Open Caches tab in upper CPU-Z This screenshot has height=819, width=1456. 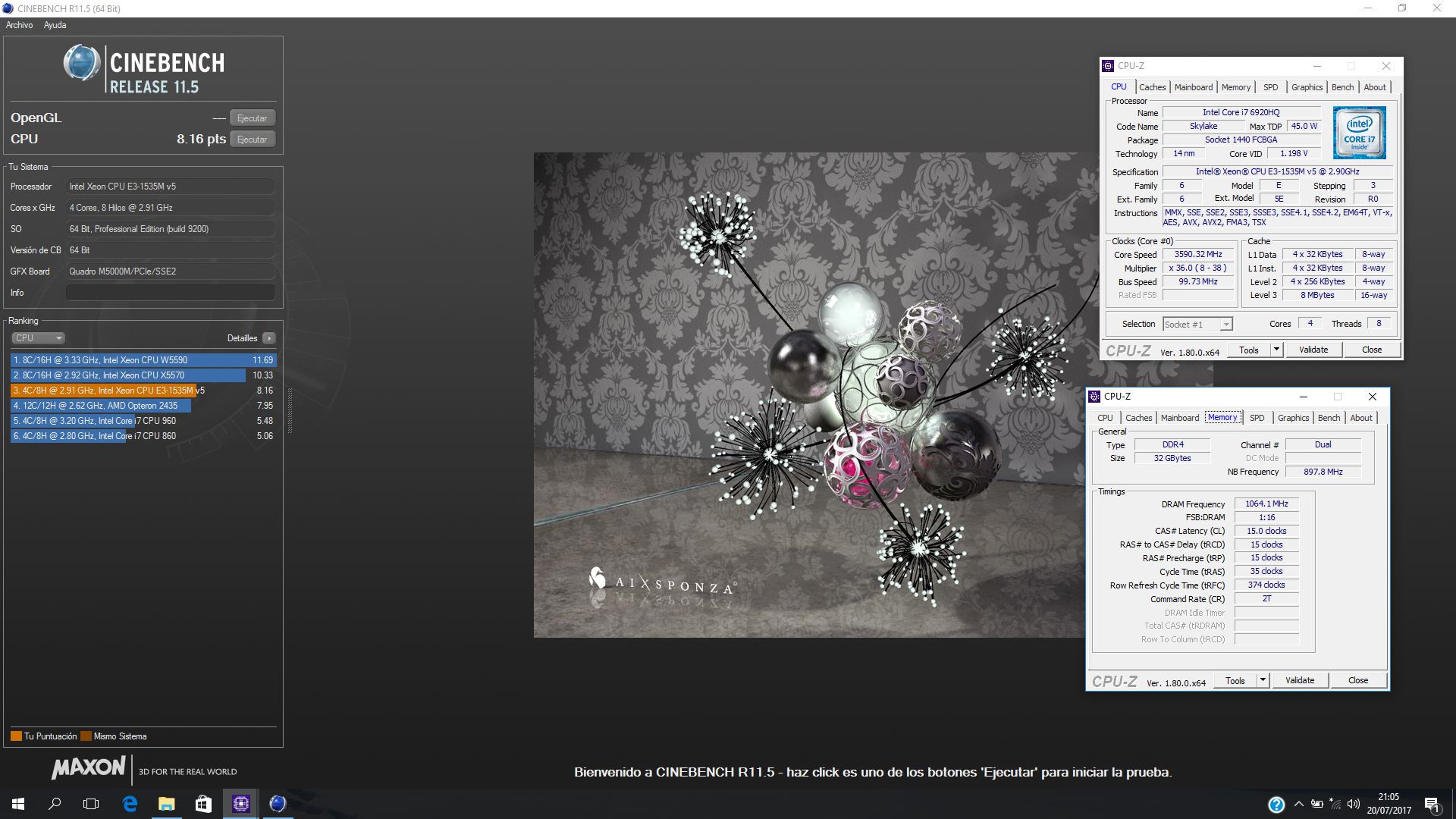click(1152, 87)
